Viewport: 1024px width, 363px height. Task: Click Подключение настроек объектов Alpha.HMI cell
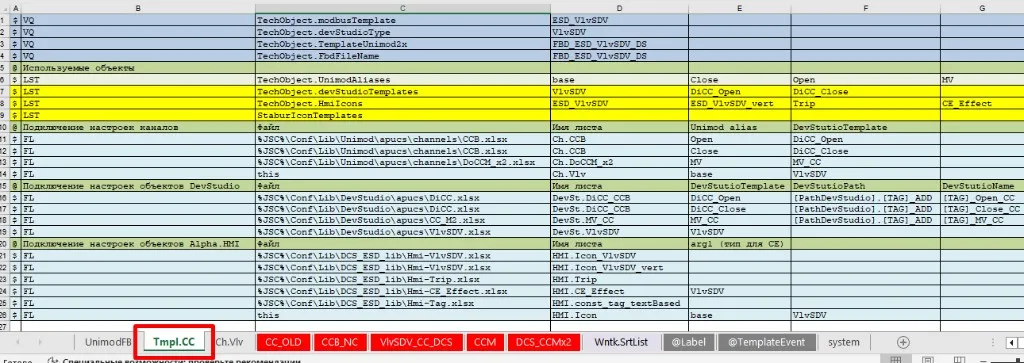[138, 244]
